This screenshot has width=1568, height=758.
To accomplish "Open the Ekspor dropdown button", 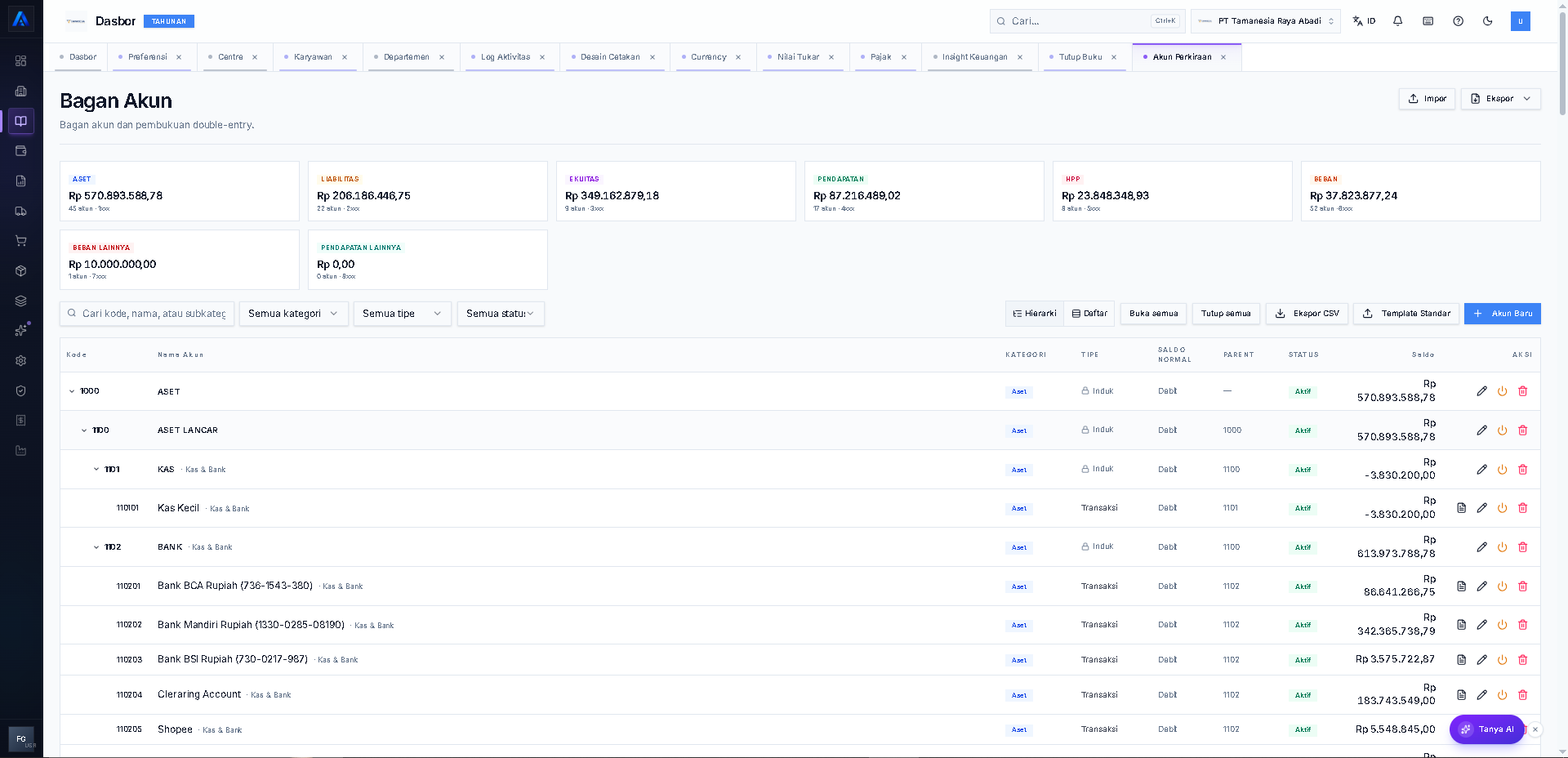I will pos(1501,99).
